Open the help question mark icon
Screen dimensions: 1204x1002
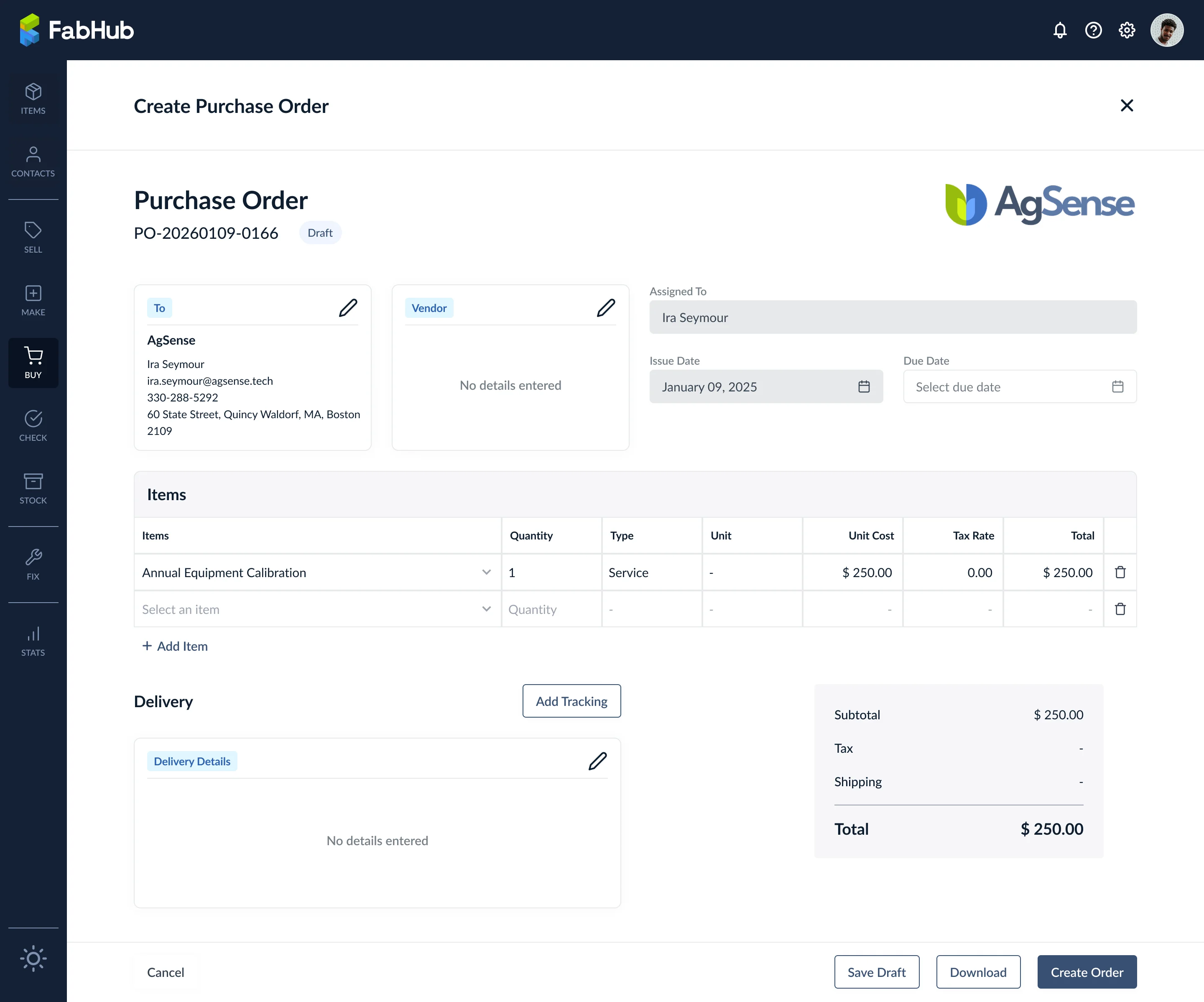(x=1093, y=30)
